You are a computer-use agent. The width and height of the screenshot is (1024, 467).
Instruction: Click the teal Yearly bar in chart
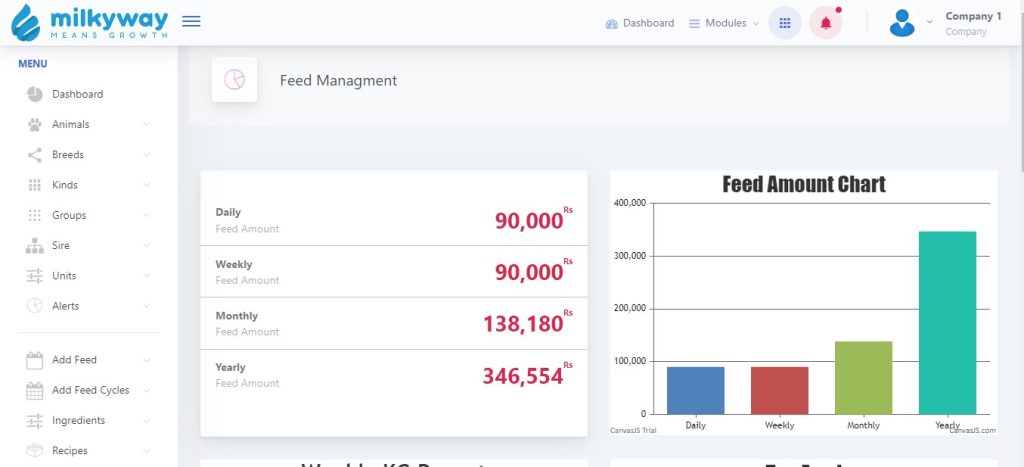(947, 322)
